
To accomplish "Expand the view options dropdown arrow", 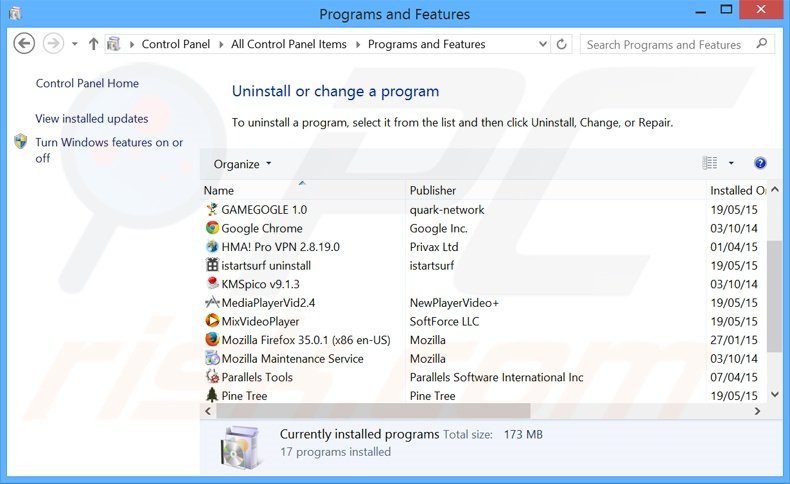I will 731,163.
